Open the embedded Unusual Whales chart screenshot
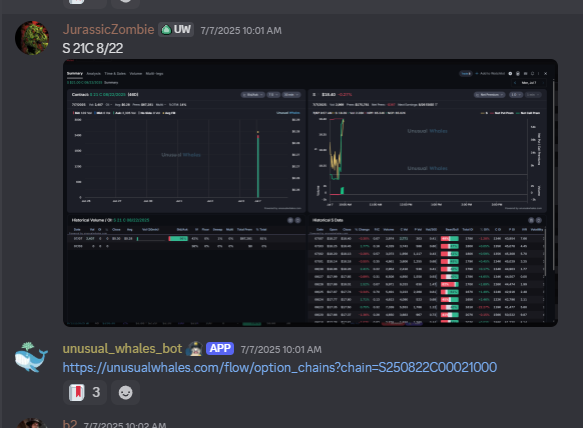583x428 pixels. (x=310, y=193)
